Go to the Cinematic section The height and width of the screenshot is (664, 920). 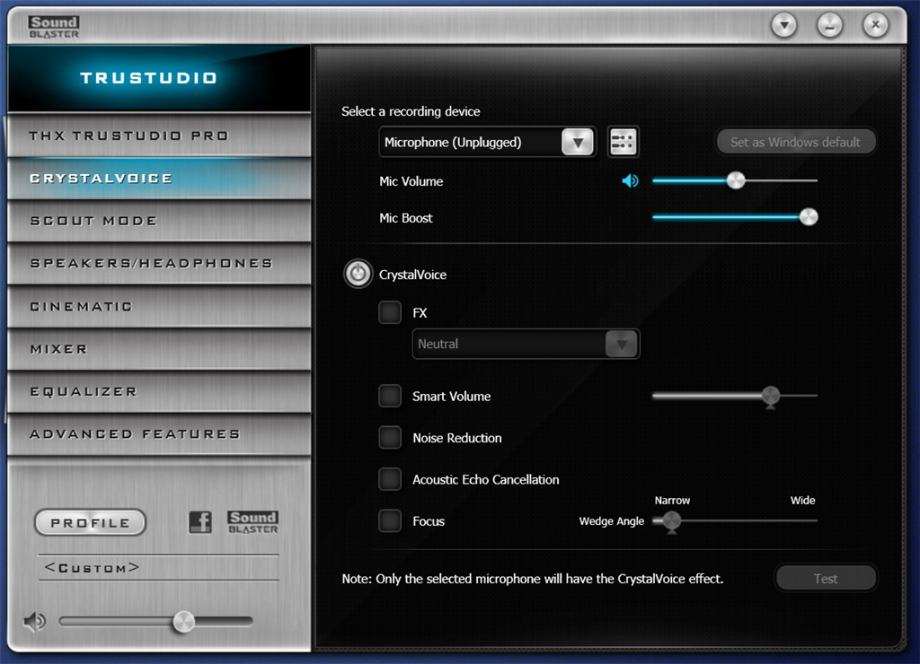[x=159, y=306]
